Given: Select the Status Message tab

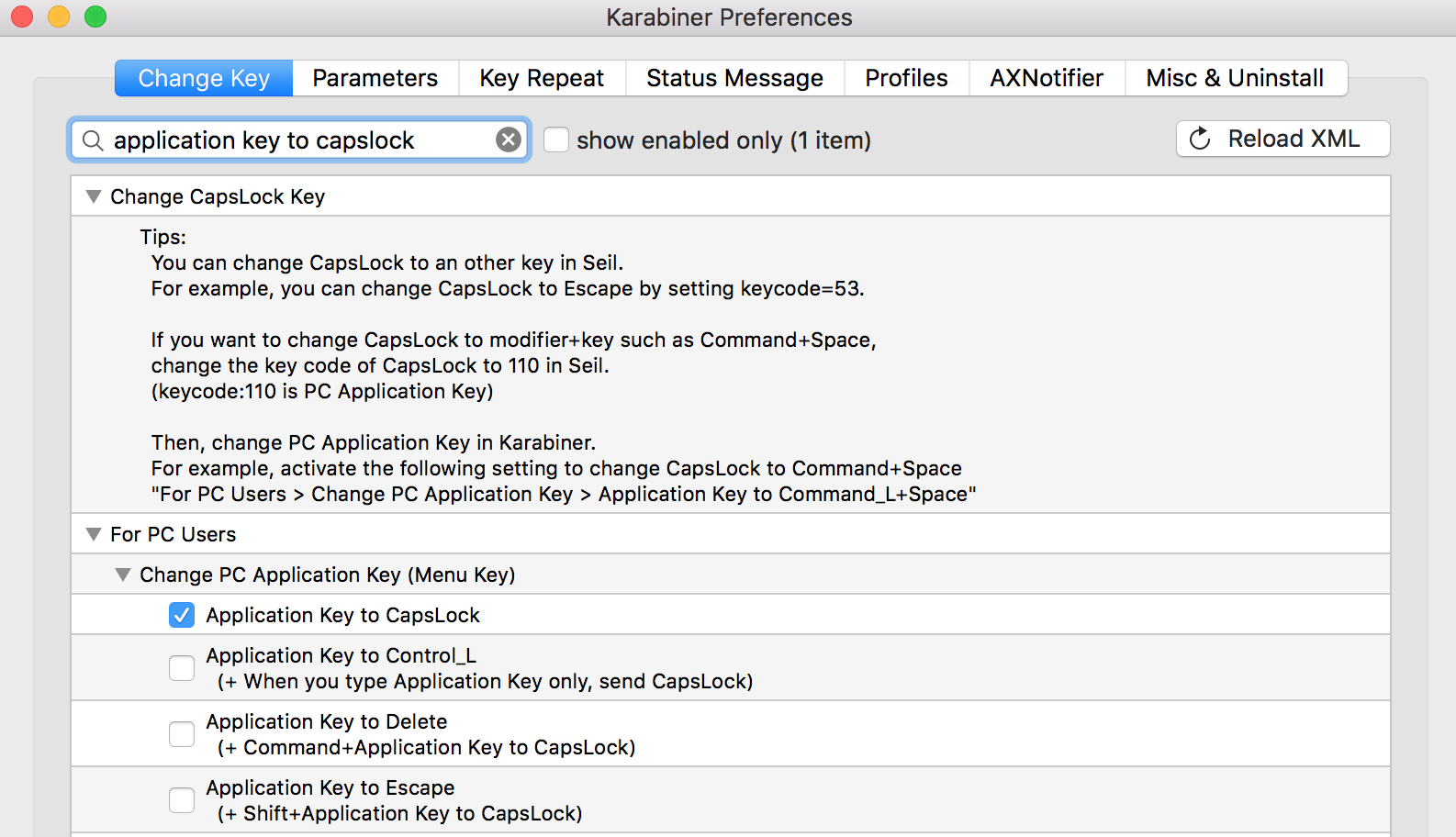Looking at the screenshot, I should [734, 78].
